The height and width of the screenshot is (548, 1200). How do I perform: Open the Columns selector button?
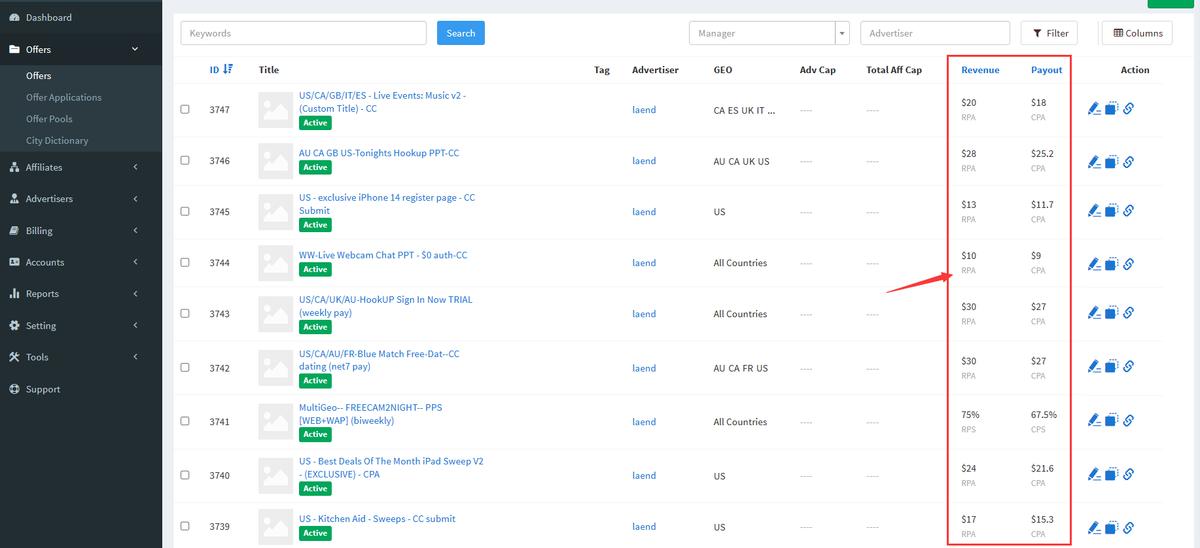coord(1136,33)
